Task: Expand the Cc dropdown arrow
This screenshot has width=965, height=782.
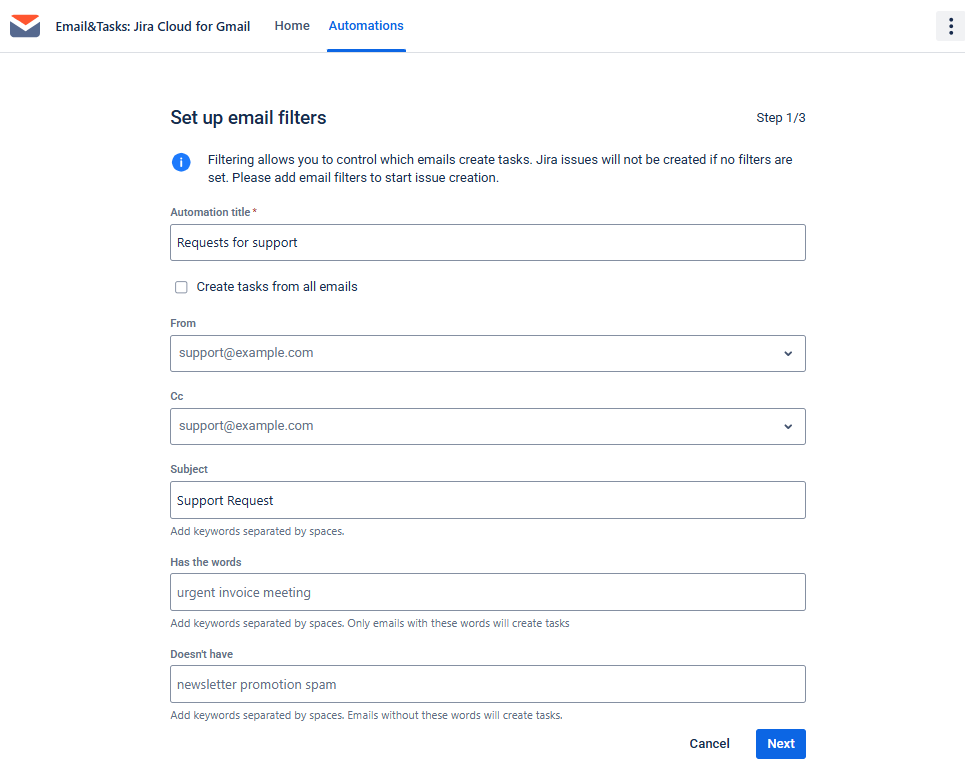Action: [x=788, y=427]
